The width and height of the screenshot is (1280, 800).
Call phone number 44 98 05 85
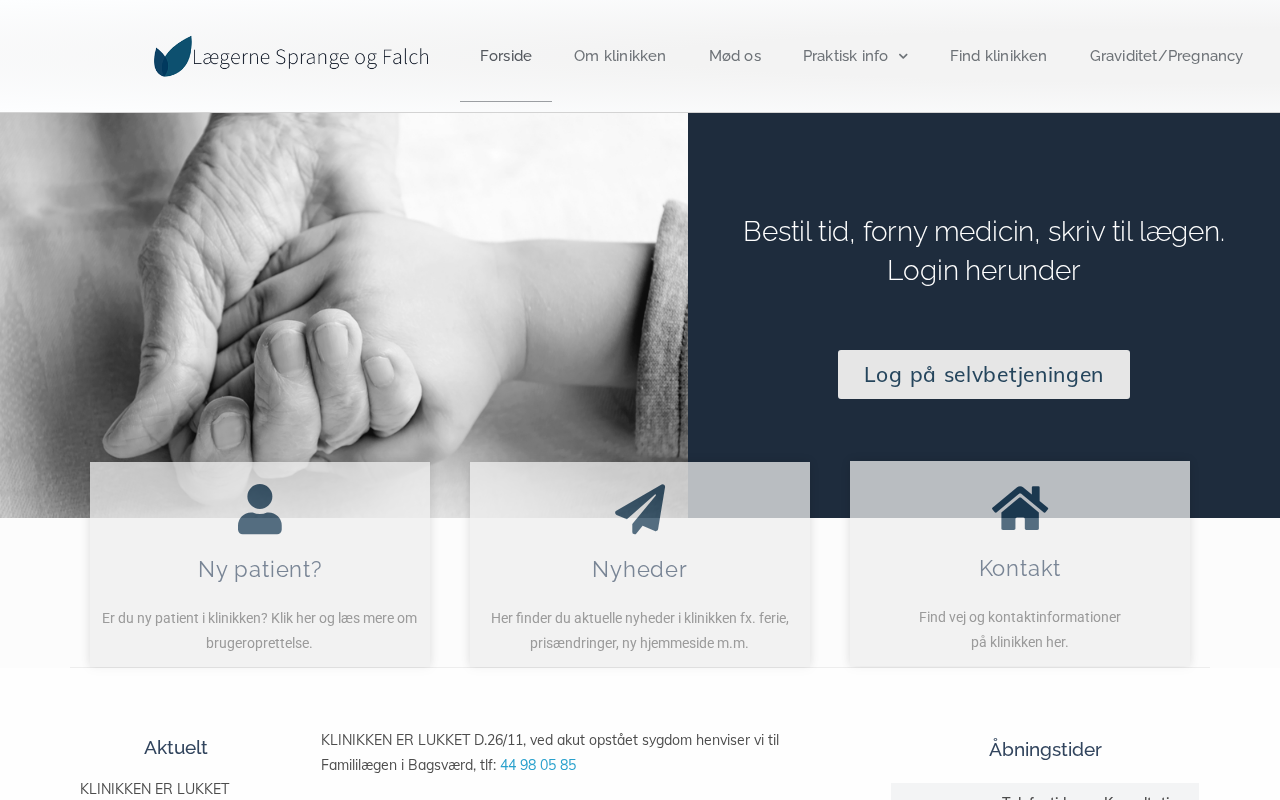point(538,765)
